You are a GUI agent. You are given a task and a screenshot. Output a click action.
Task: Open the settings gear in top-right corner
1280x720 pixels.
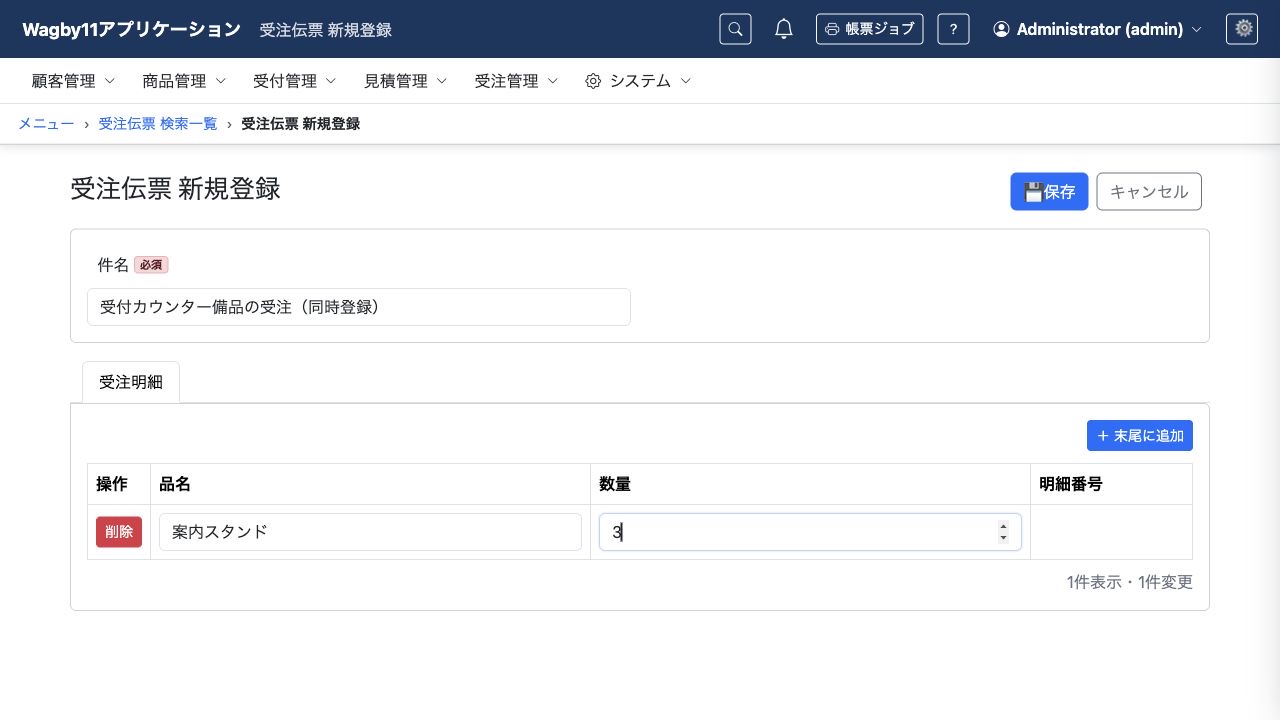(1242, 29)
